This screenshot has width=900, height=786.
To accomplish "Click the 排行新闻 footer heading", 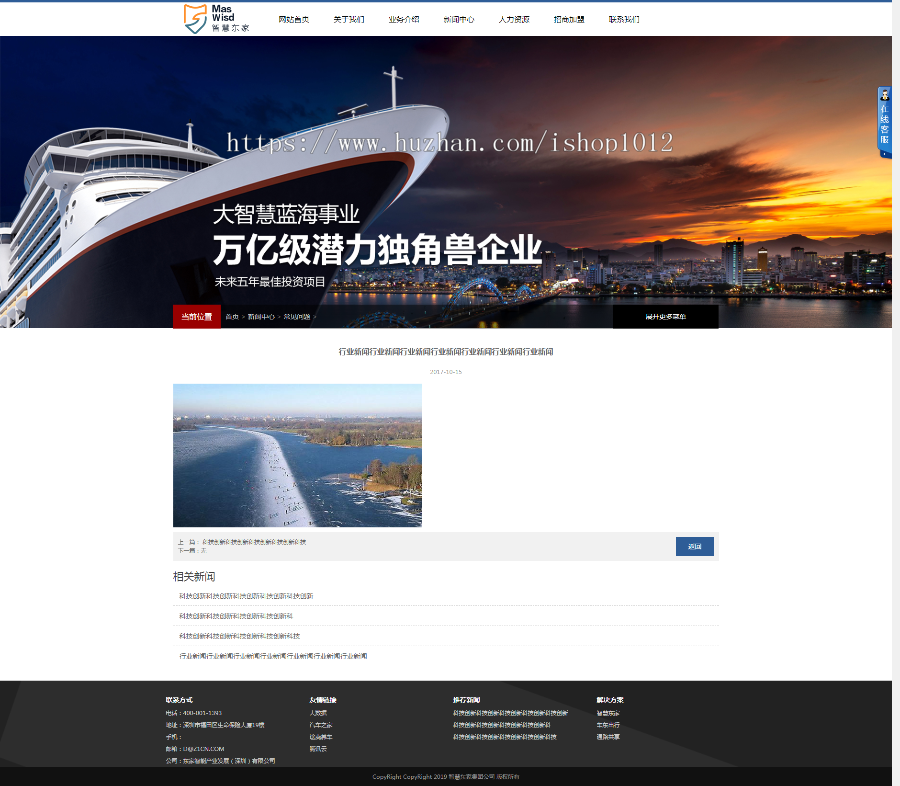I will point(467,700).
